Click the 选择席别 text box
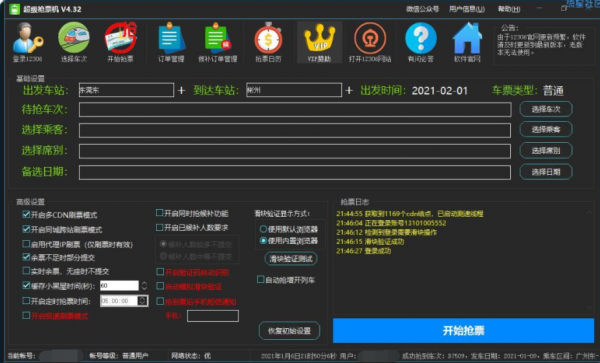 tap(295, 151)
